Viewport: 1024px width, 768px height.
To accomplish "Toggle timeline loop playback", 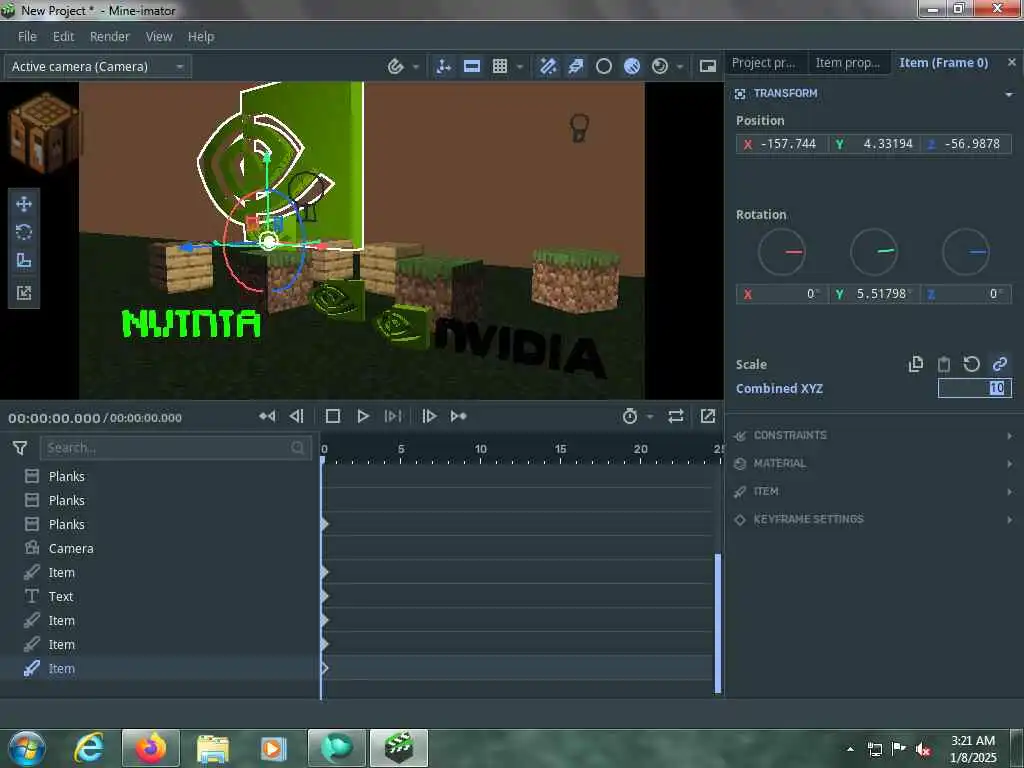I will (x=676, y=416).
